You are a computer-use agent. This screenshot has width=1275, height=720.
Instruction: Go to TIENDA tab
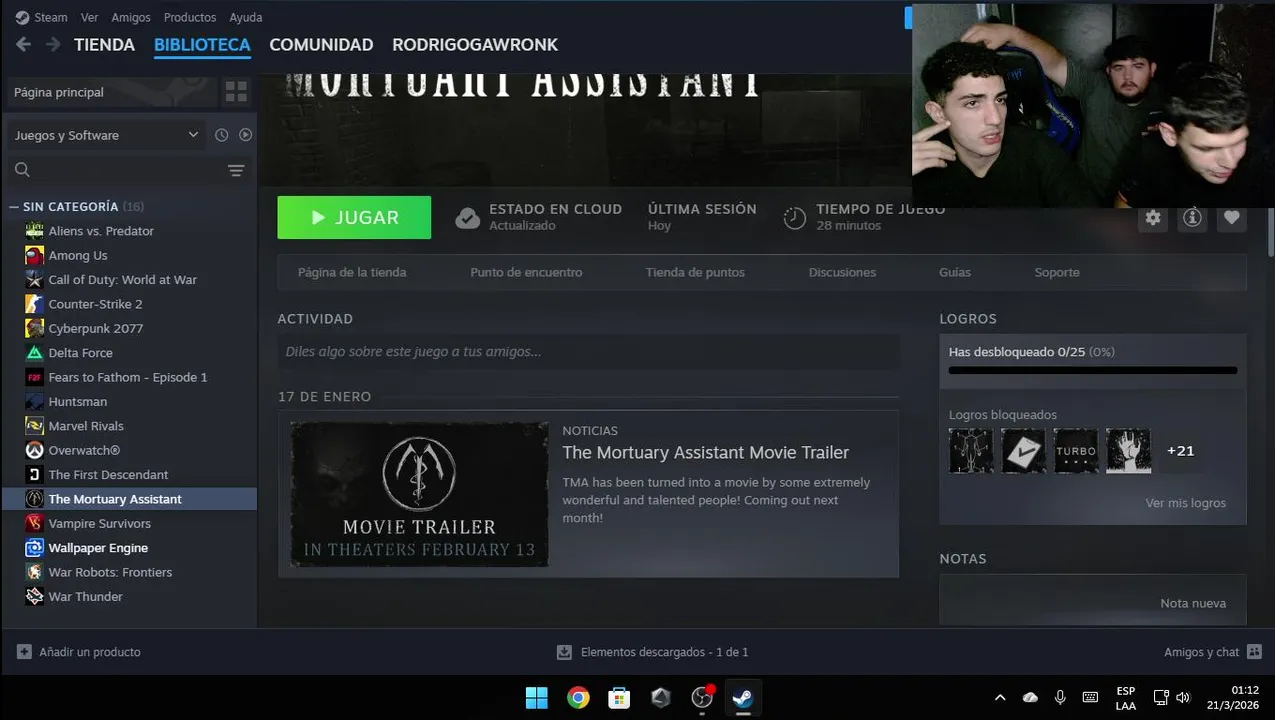(x=104, y=45)
